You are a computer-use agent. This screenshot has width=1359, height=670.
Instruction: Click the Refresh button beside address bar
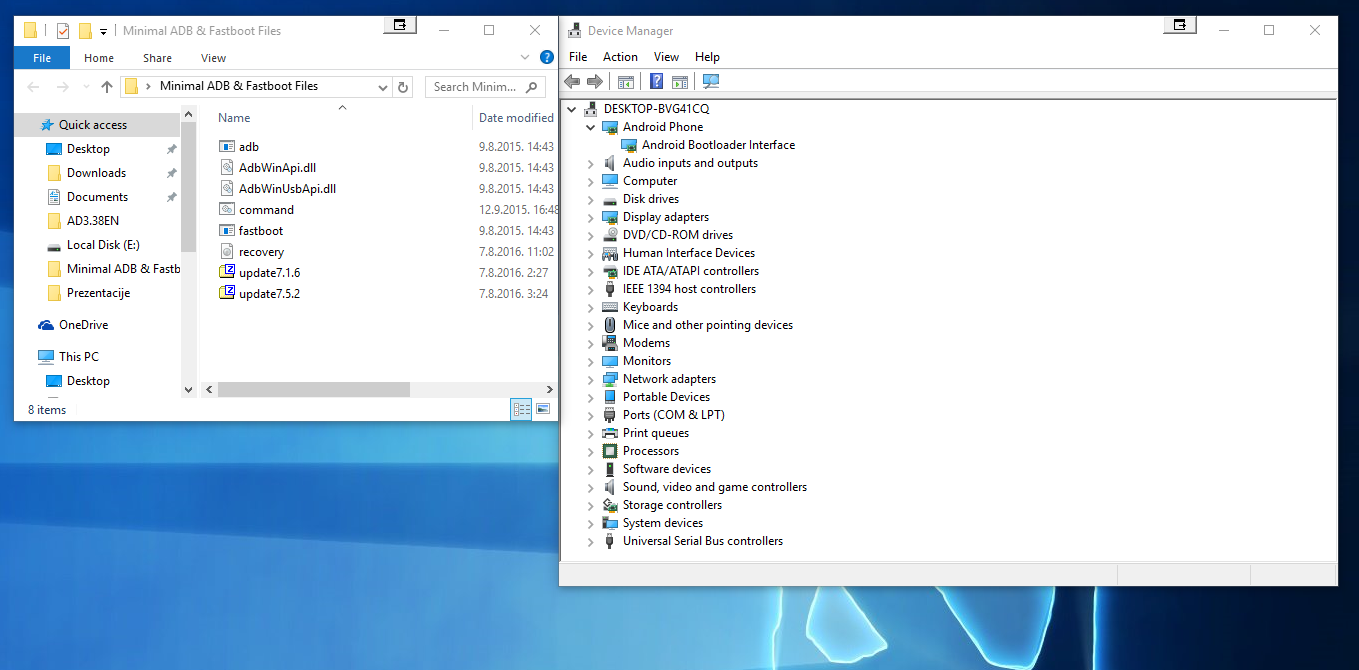403,87
